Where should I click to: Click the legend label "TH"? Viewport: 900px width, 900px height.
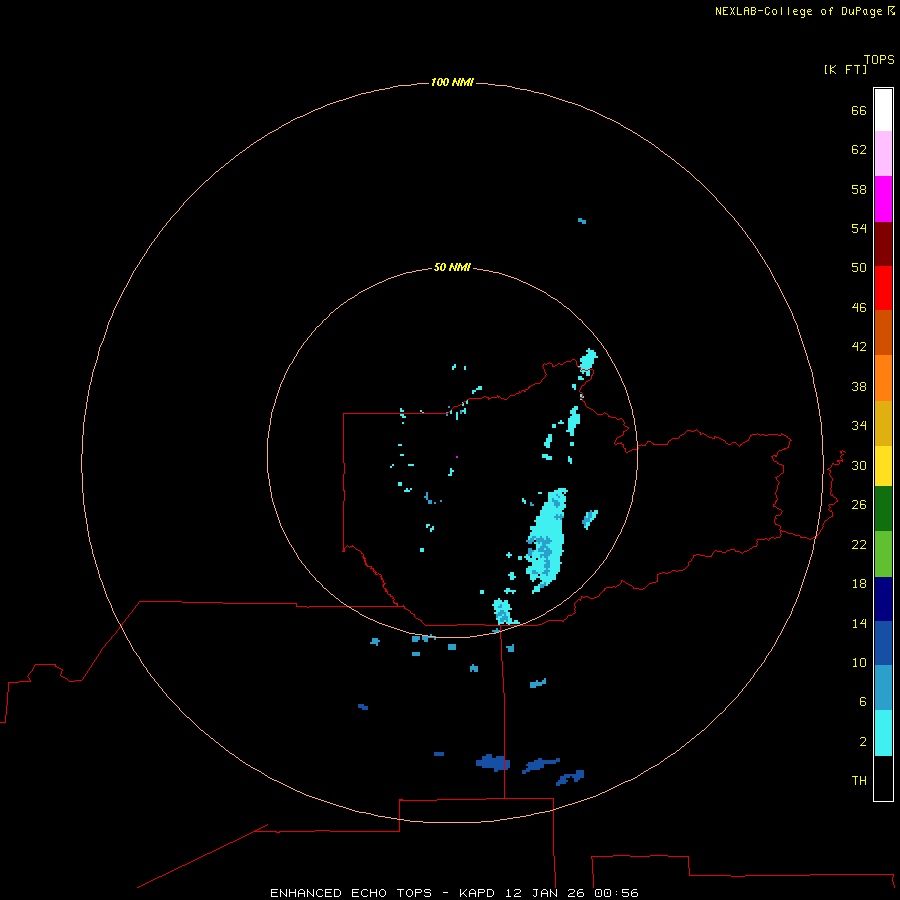point(859,781)
